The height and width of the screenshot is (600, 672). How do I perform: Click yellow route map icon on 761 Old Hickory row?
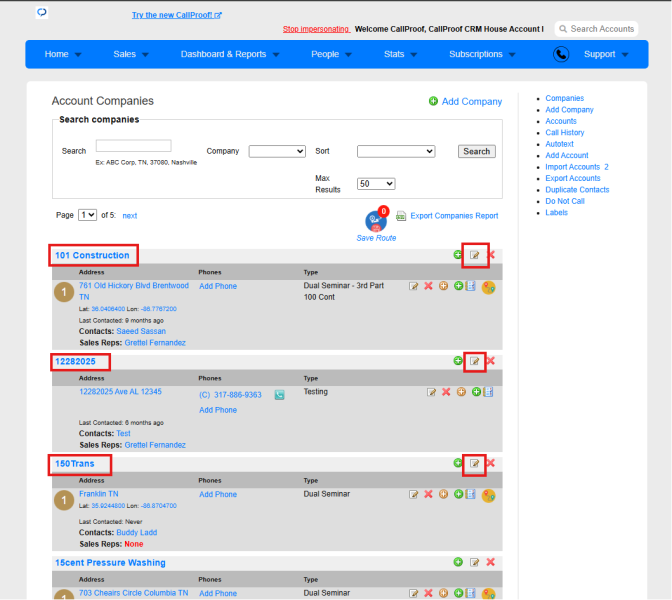[488, 287]
